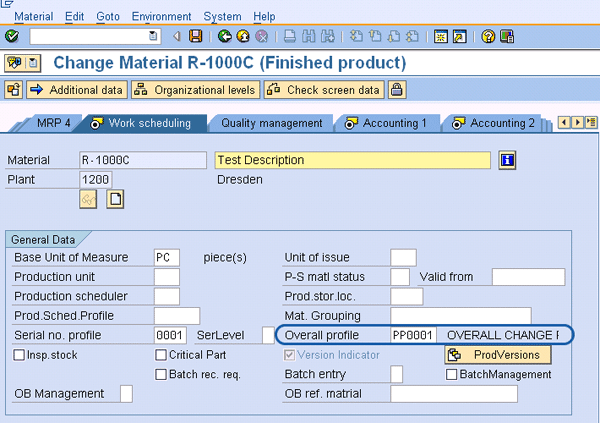Open ProdVersions button

click(x=497, y=355)
